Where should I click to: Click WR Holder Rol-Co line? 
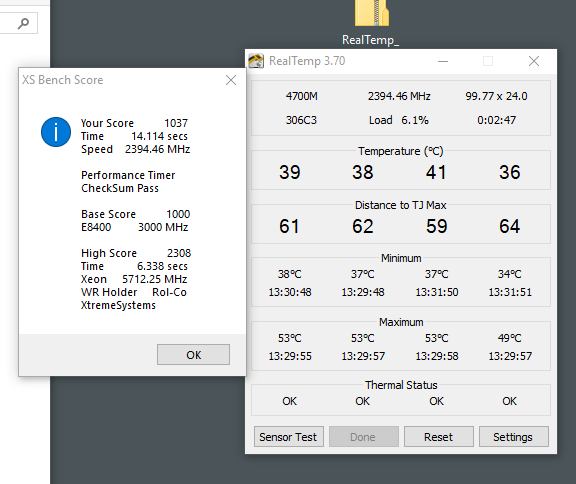(x=134, y=292)
